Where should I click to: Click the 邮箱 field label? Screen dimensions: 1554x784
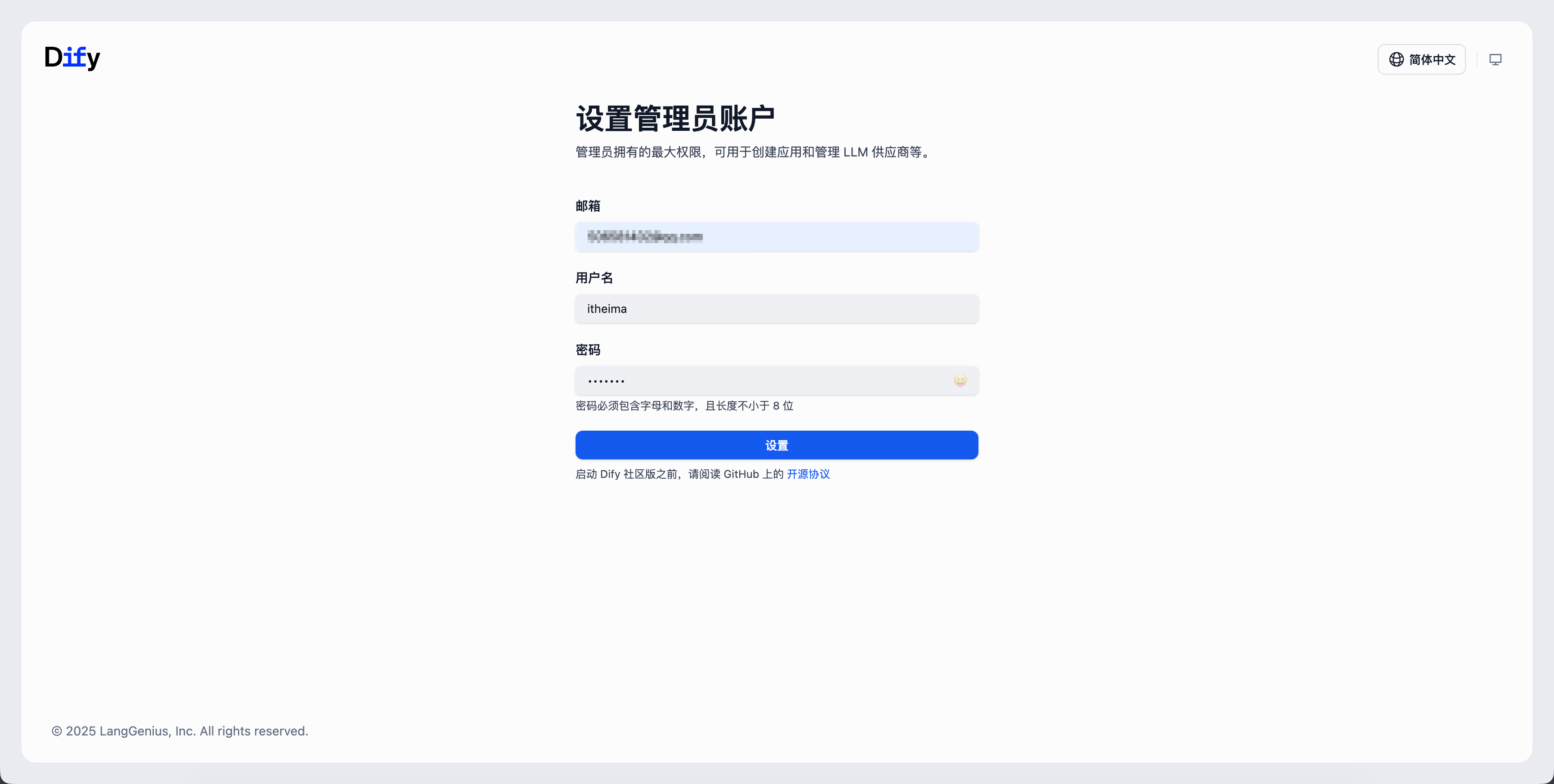(588, 206)
